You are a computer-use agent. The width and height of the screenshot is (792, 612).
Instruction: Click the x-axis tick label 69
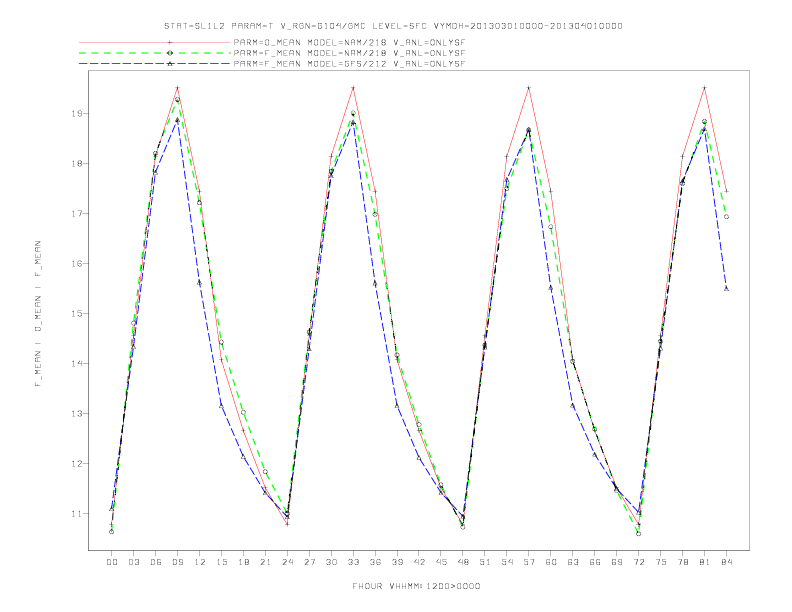pyautogui.click(x=617, y=562)
